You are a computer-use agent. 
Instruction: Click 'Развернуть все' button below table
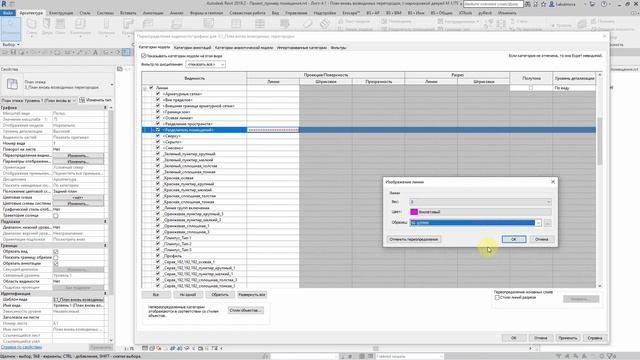(252, 295)
